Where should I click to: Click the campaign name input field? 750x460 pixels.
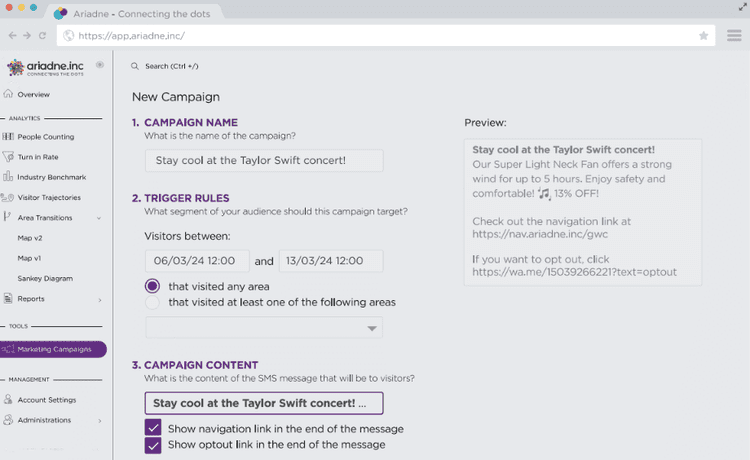tap(263, 161)
